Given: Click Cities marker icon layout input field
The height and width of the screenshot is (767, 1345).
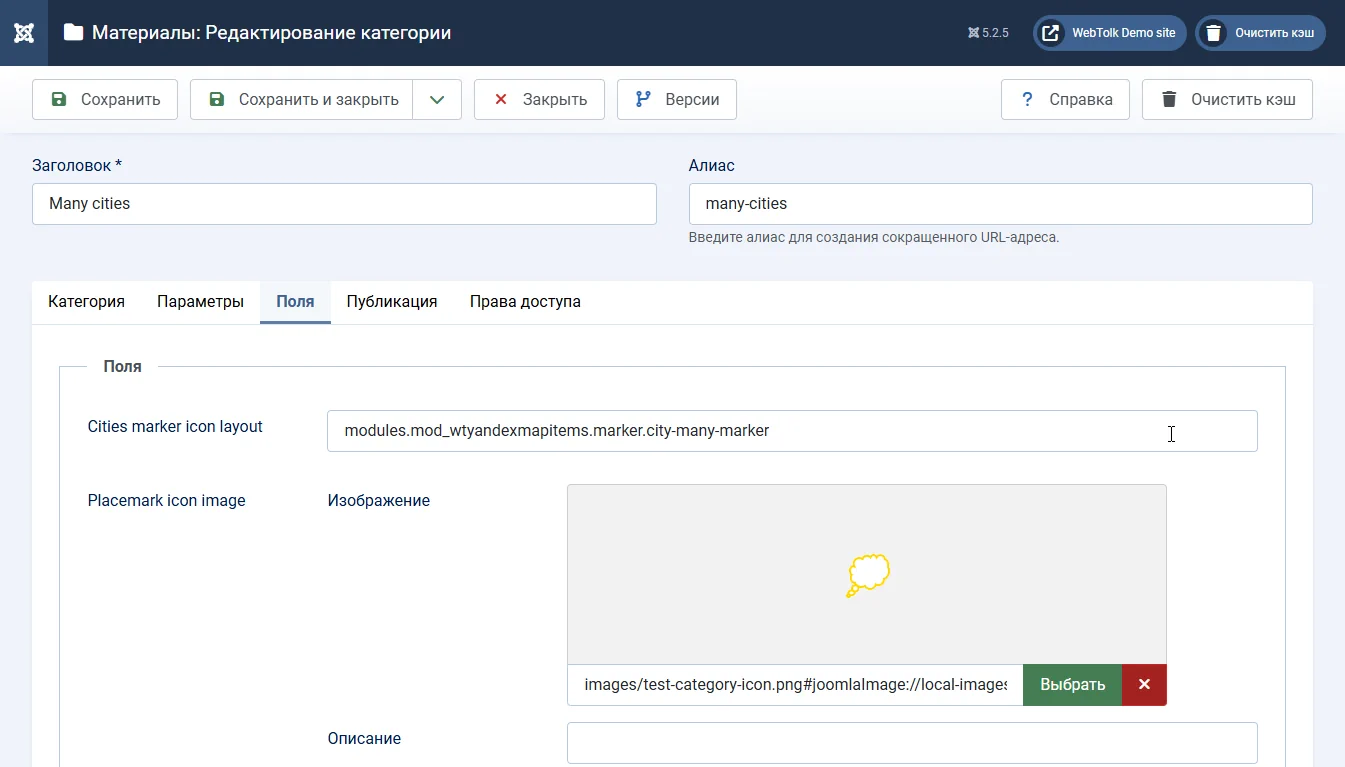Looking at the screenshot, I should tap(792, 431).
